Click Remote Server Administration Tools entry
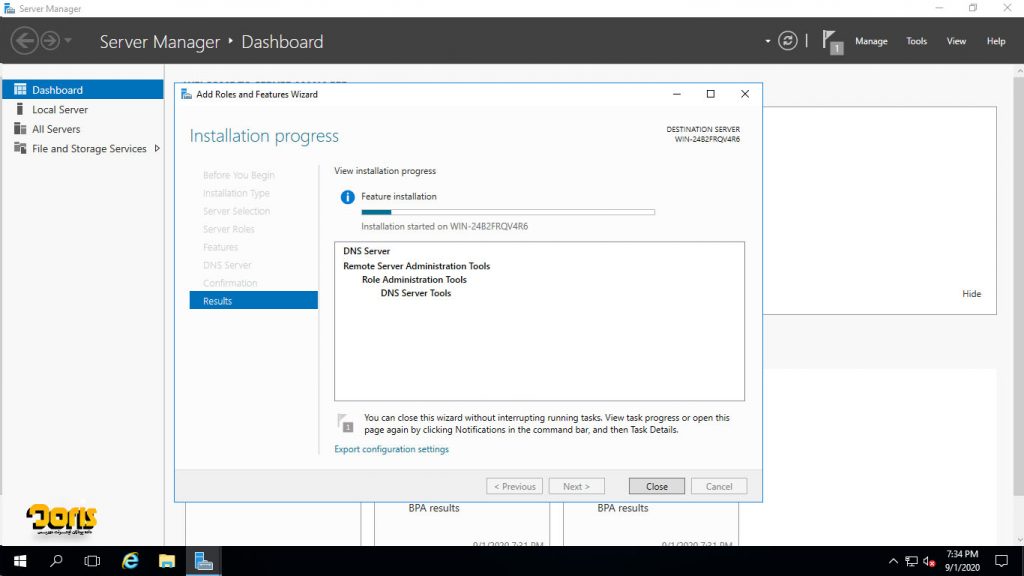 tap(417, 266)
